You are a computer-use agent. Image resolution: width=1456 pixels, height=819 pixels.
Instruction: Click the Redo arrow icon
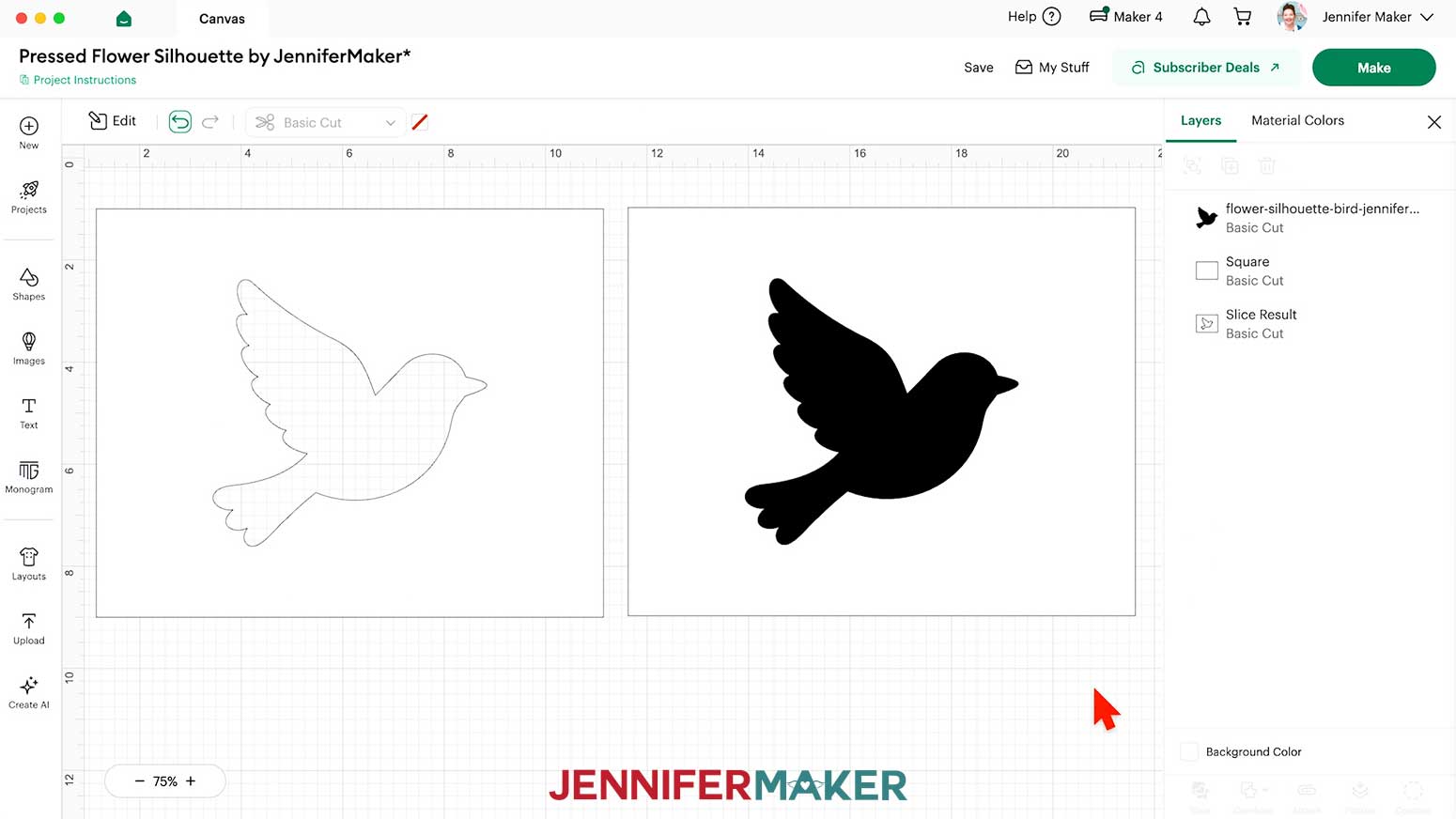point(210,122)
